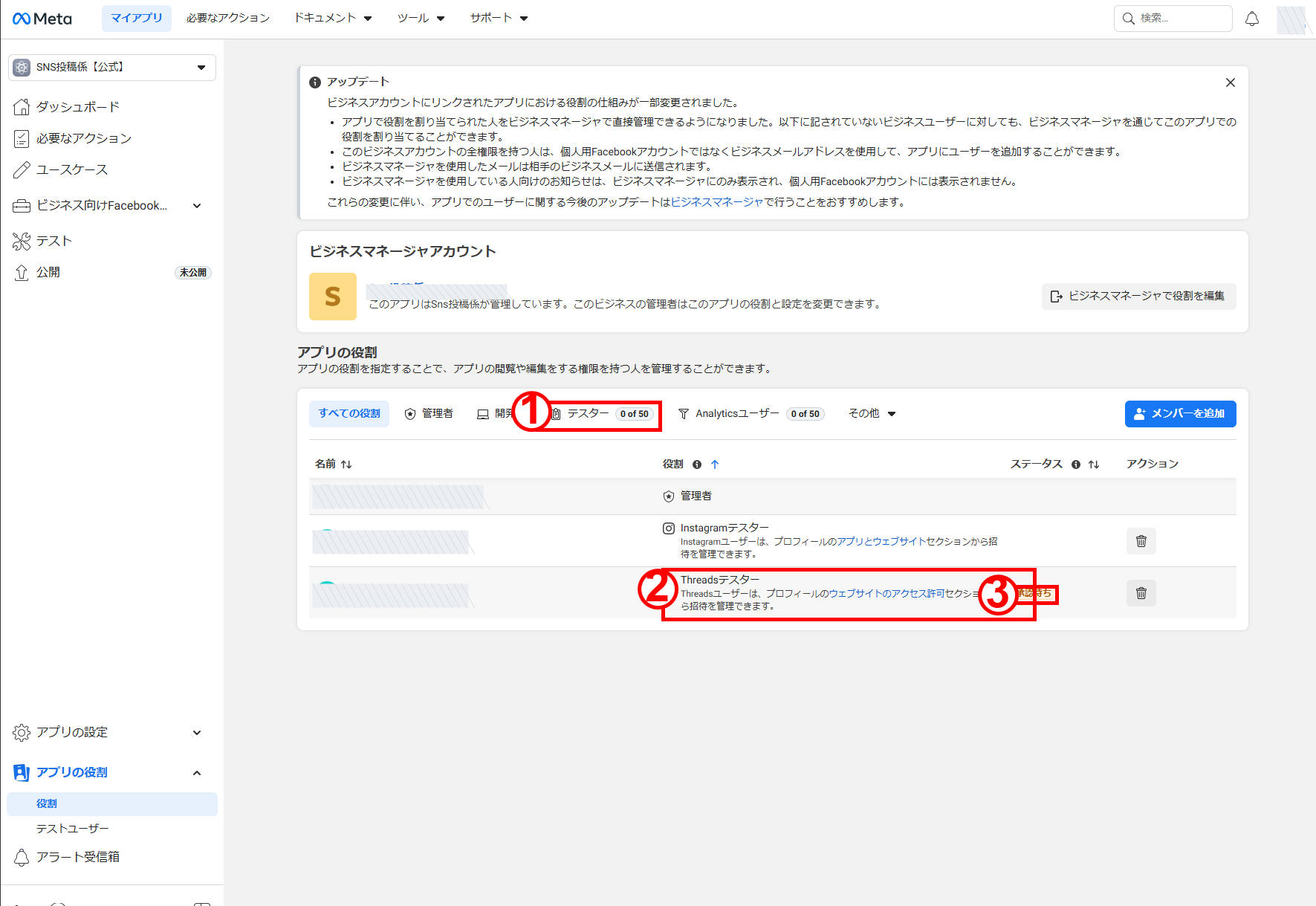Open ドキュメント top menu dropdown
The width and height of the screenshot is (1316, 906).
pyautogui.click(x=333, y=18)
